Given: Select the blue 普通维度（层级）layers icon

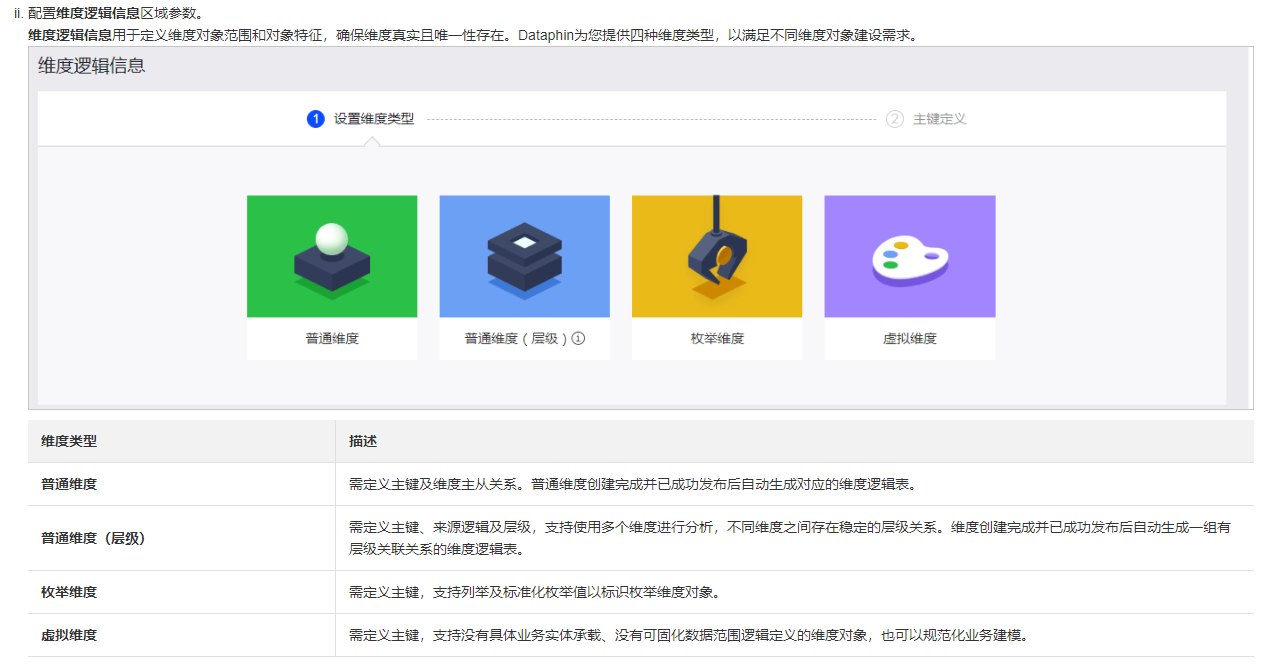Looking at the screenshot, I should (x=524, y=255).
